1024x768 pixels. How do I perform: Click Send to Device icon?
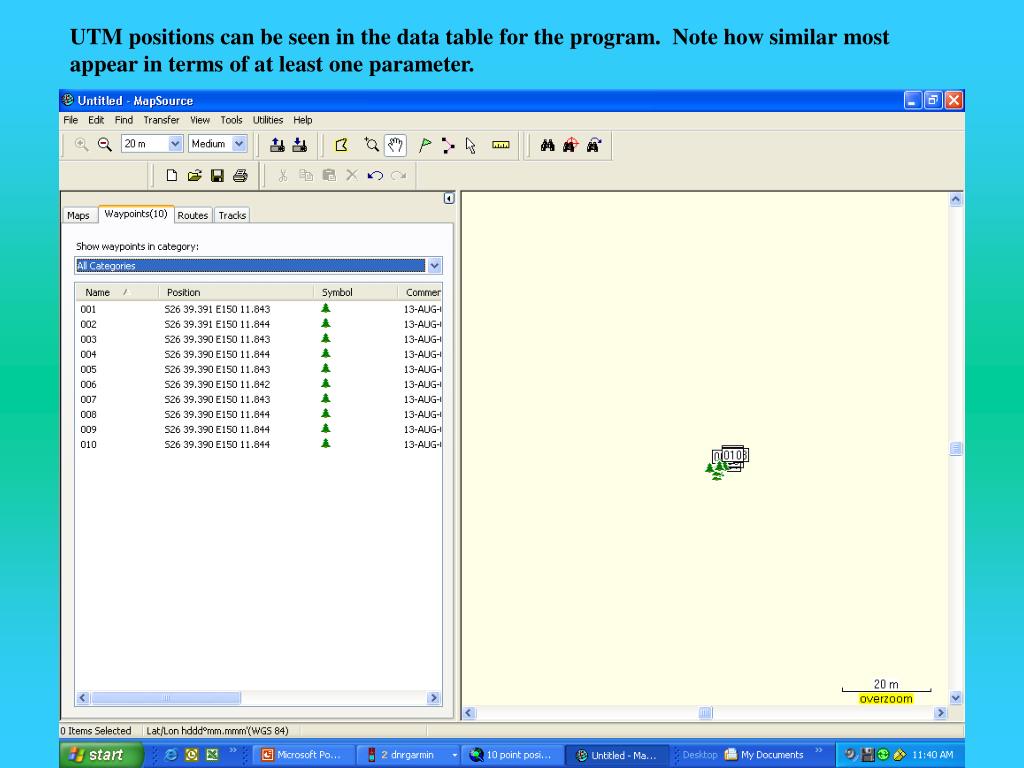click(278, 145)
